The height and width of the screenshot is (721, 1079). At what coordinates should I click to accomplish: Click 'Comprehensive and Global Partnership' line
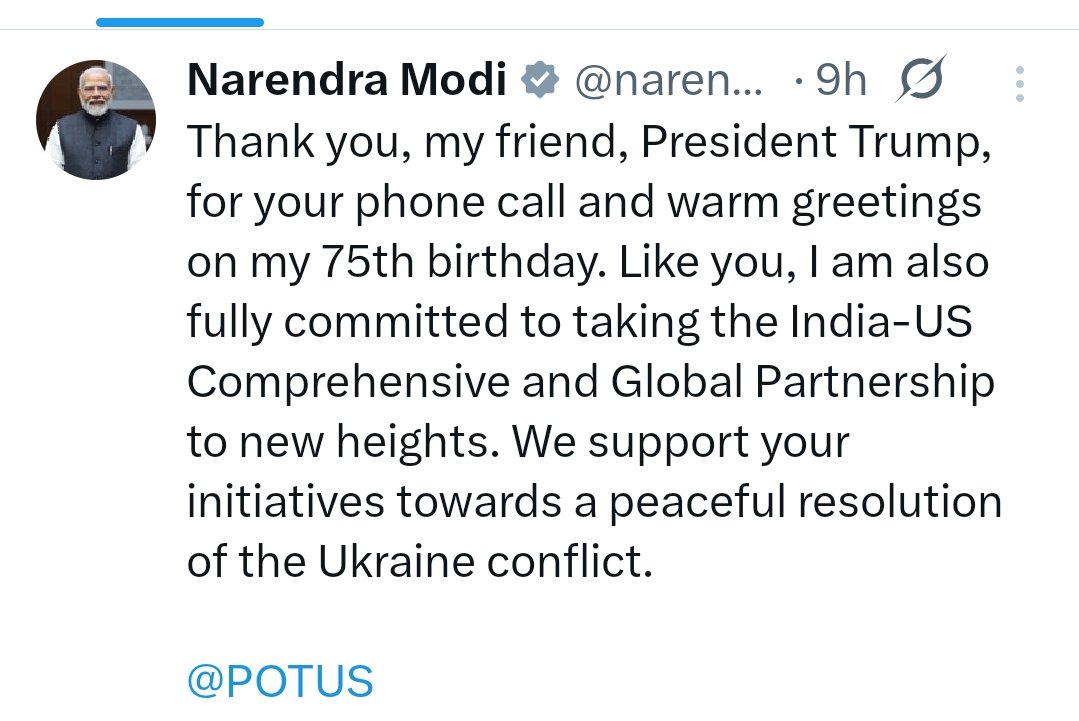click(x=590, y=383)
